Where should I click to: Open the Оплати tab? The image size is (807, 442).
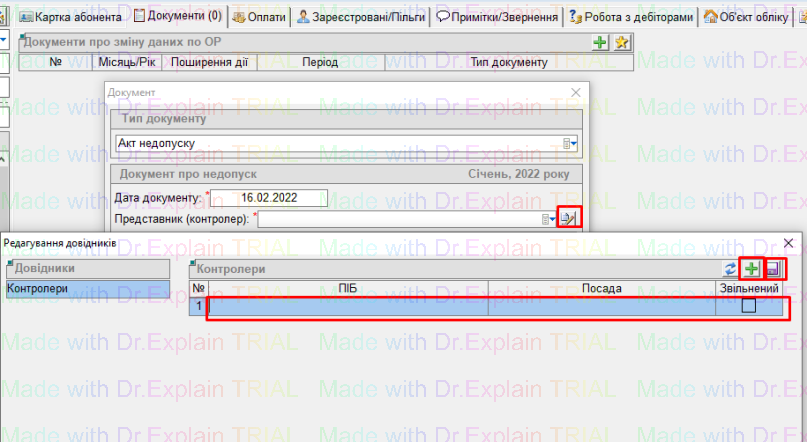tap(257, 16)
